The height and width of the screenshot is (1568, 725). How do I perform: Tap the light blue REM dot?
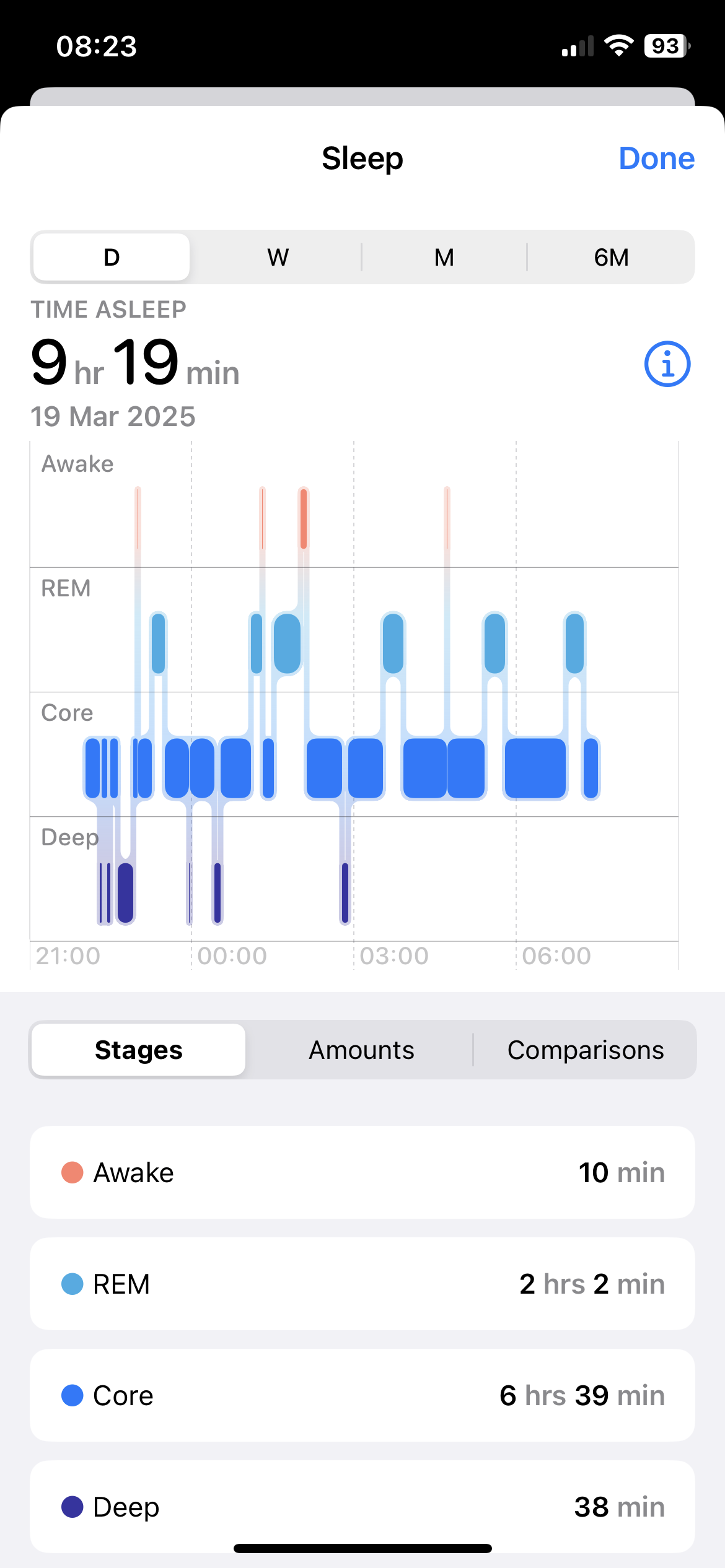pyautogui.click(x=72, y=1284)
